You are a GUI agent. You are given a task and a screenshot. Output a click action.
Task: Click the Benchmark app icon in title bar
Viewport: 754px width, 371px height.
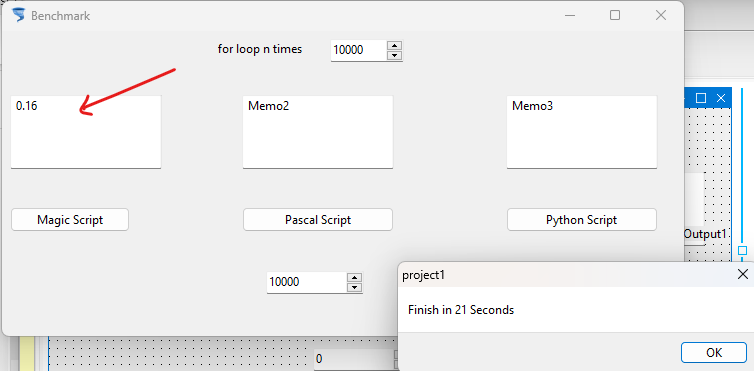tap(18, 15)
